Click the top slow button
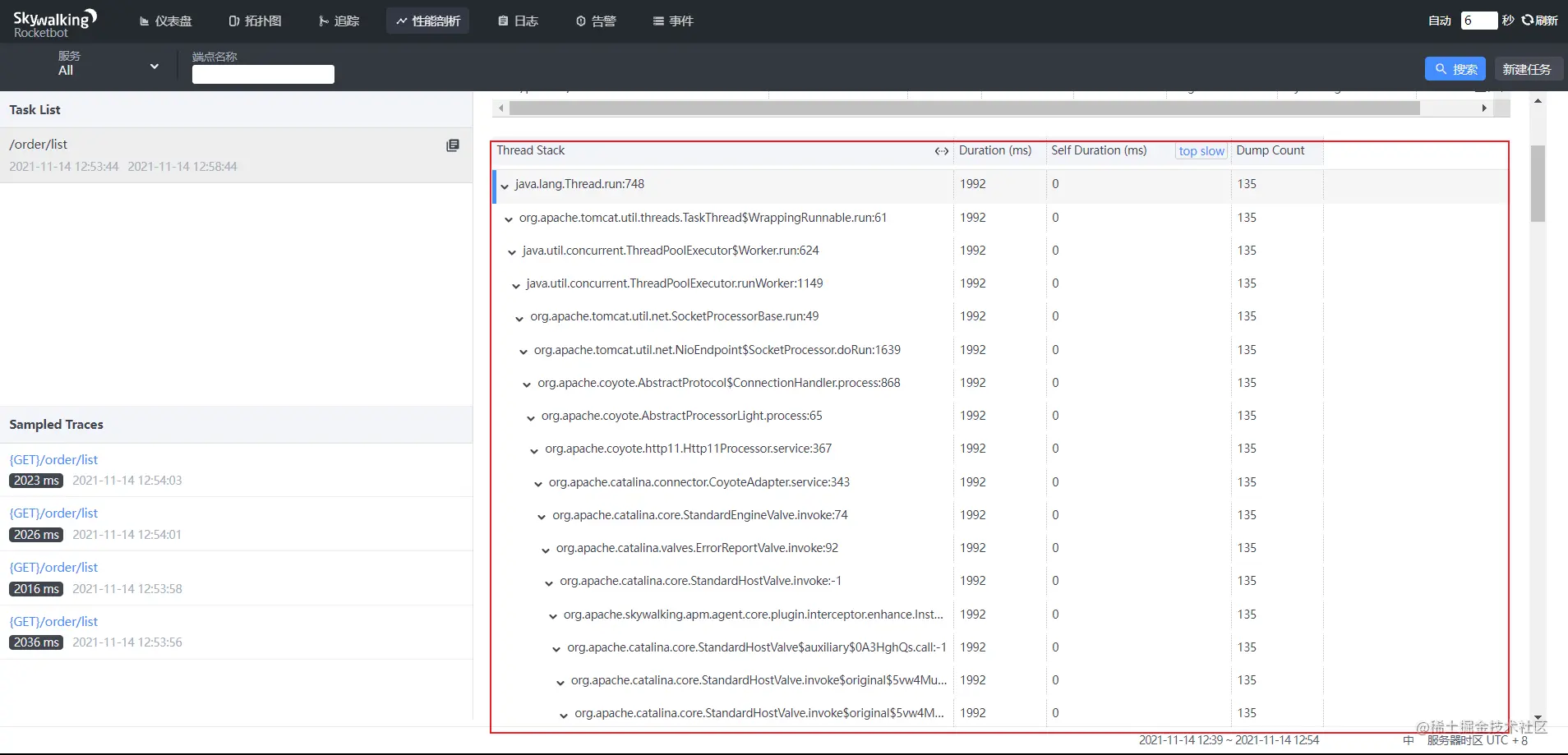The width and height of the screenshot is (1568, 755). (x=1201, y=151)
